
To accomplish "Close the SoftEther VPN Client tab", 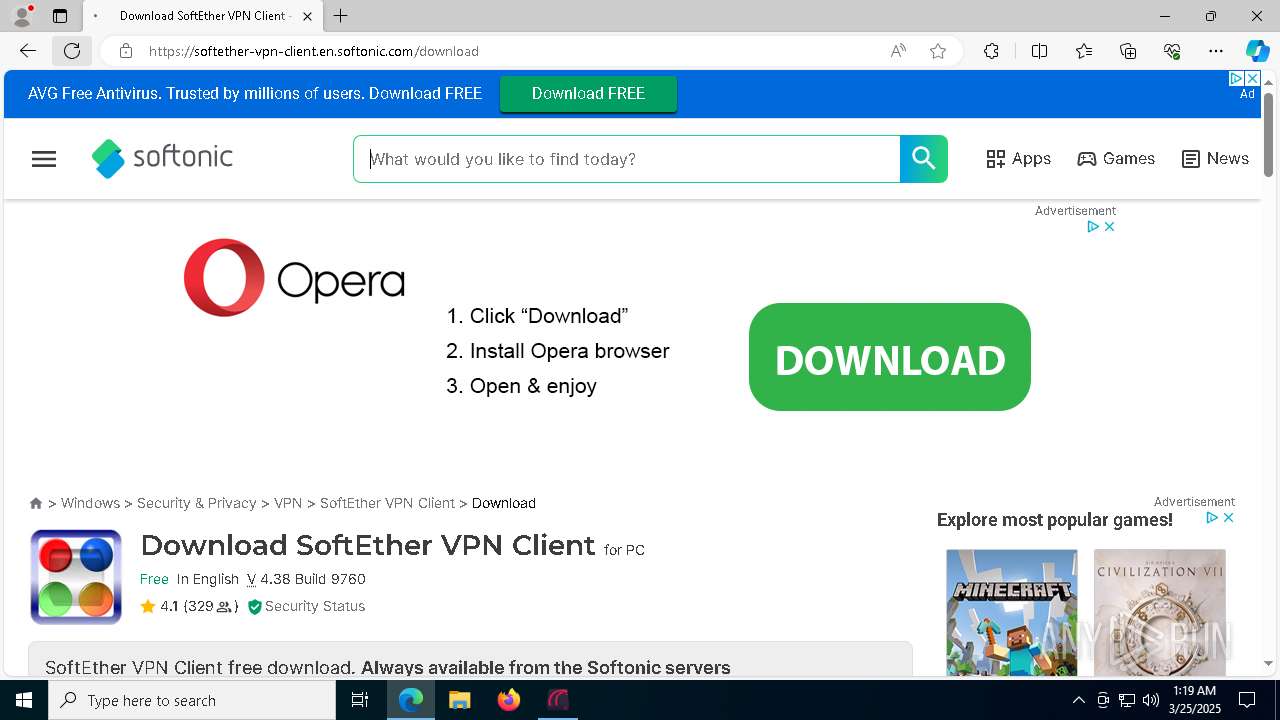I will [307, 16].
